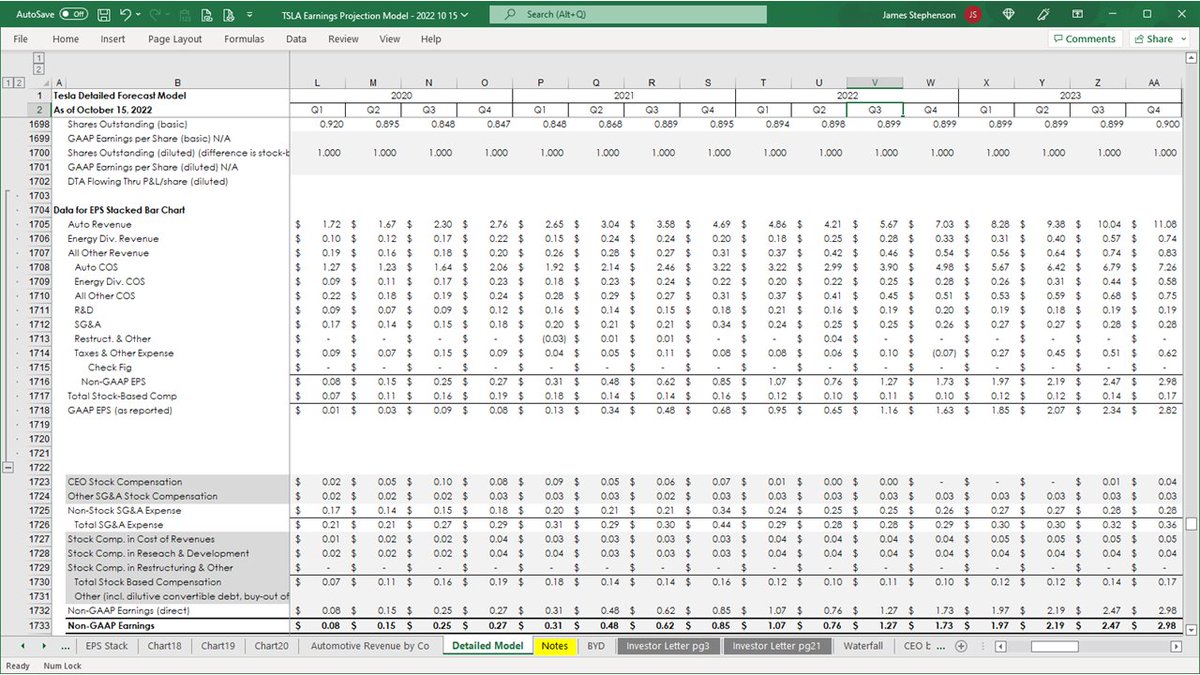Image resolution: width=1200 pixels, height=675 pixels.
Task: Collapse the row group with minus button
Action: point(9,467)
